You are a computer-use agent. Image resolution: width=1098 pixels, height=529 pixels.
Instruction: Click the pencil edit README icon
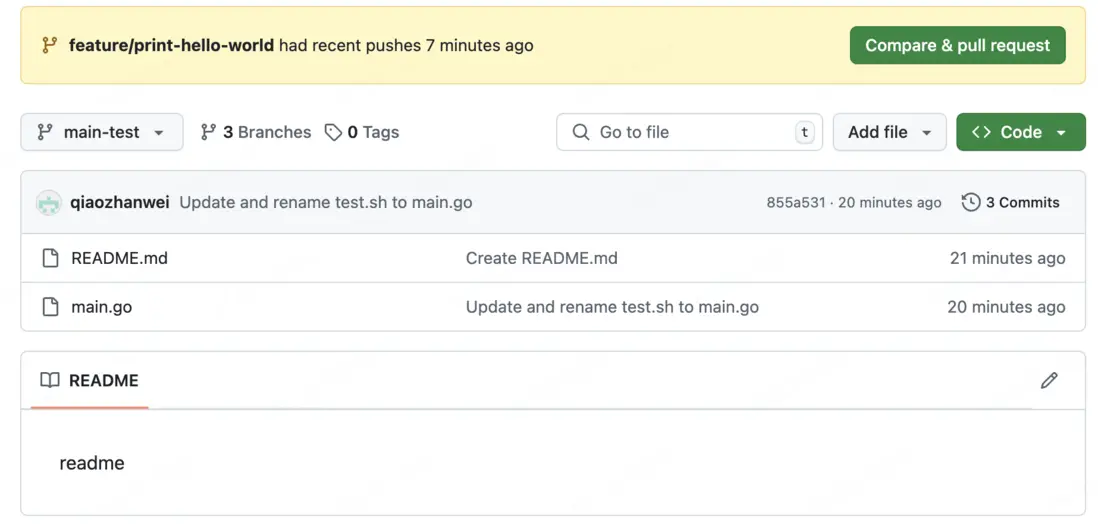pyautogui.click(x=1048, y=380)
